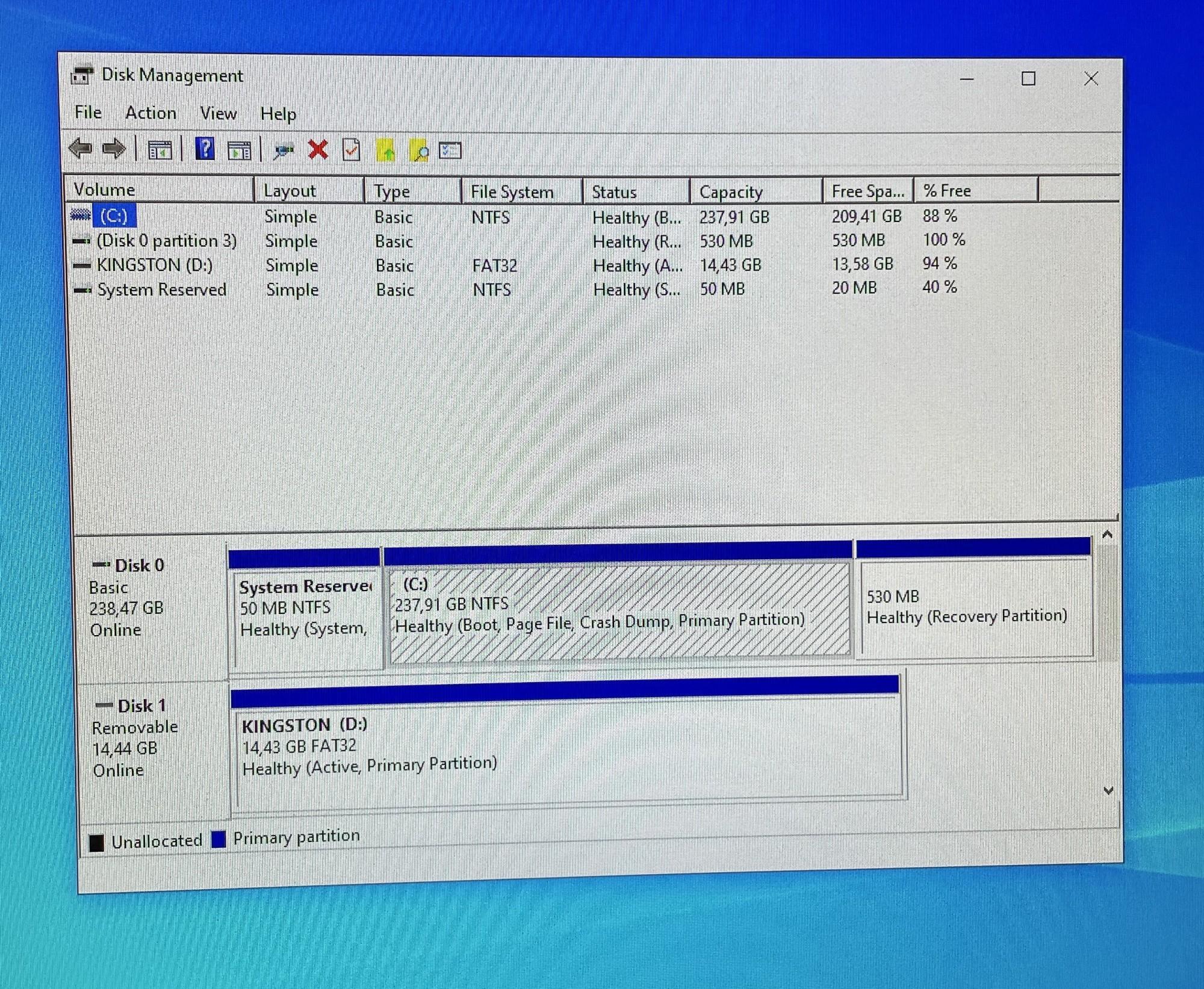Click the (C:) volume drive icon
This screenshot has height=989, width=1204.
(x=81, y=215)
